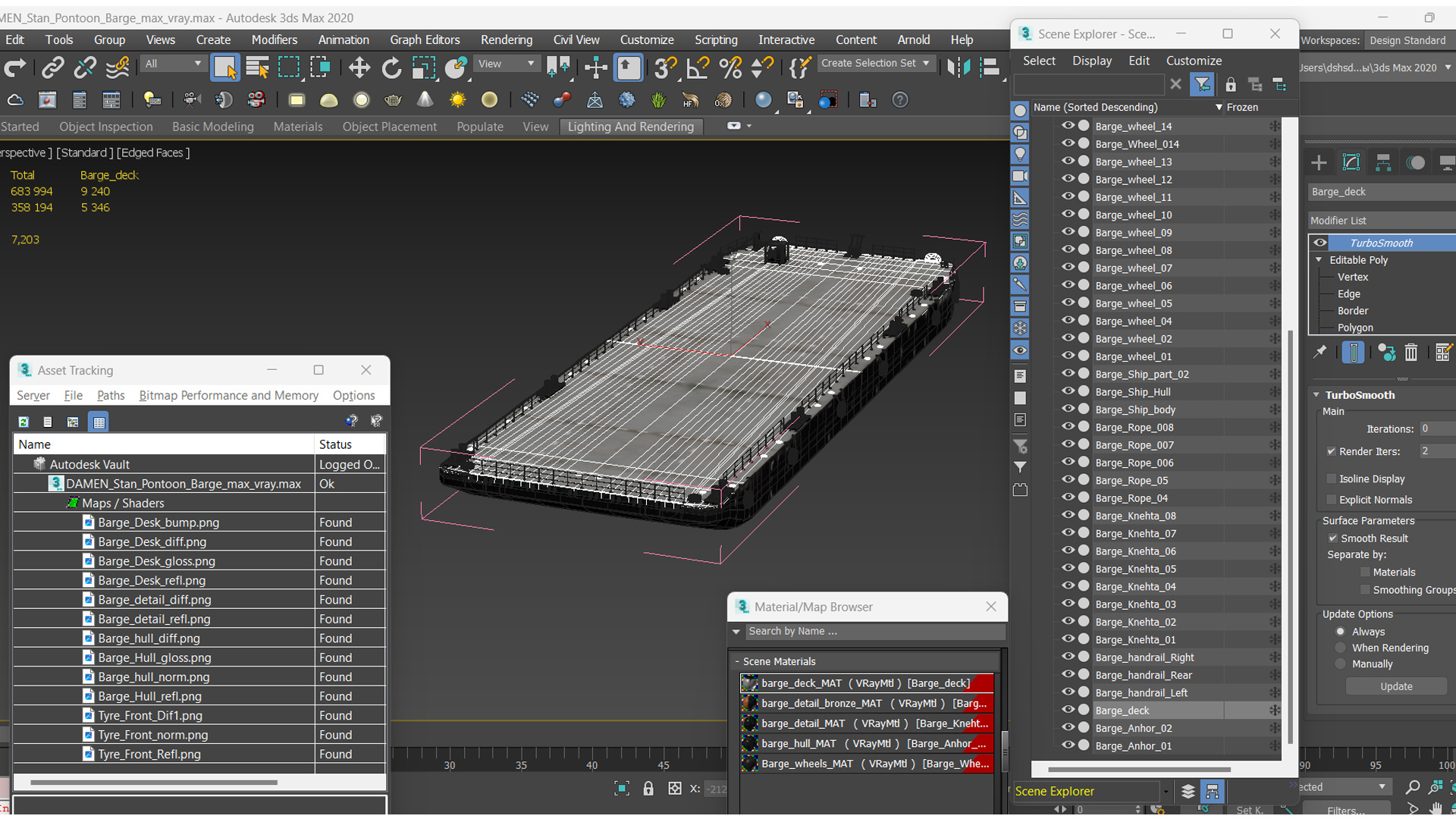
Task: Toggle Percent Snap tool
Action: tap(730, 68)
